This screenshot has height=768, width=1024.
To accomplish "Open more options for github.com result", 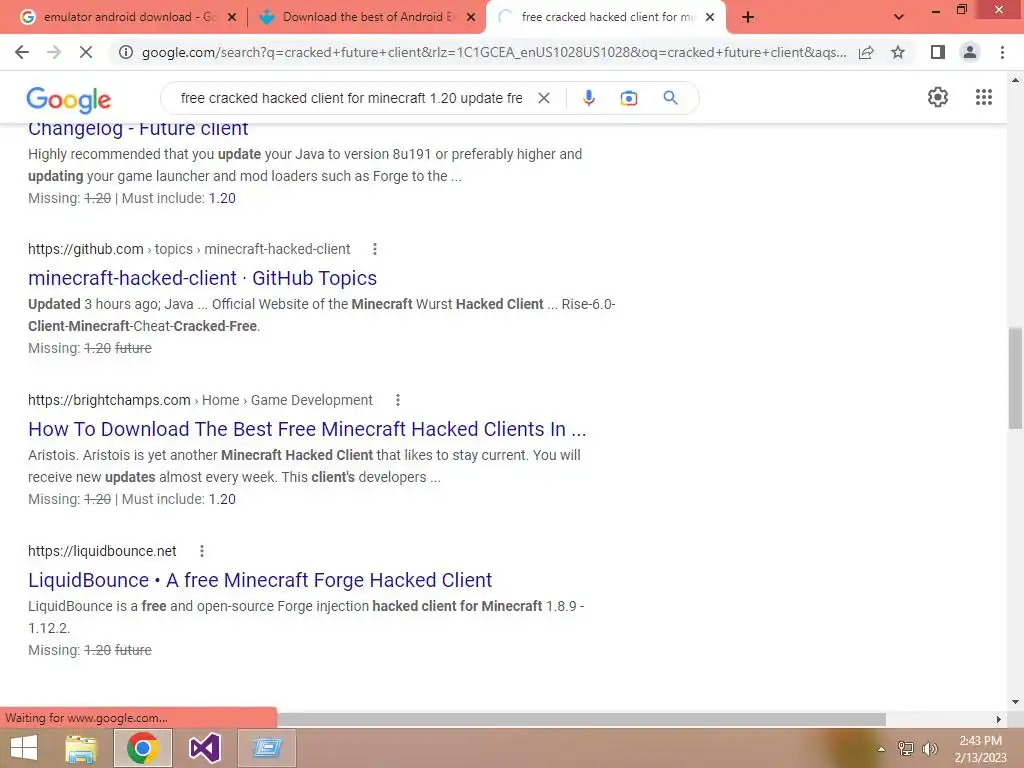I will click(x=374, y=249).
